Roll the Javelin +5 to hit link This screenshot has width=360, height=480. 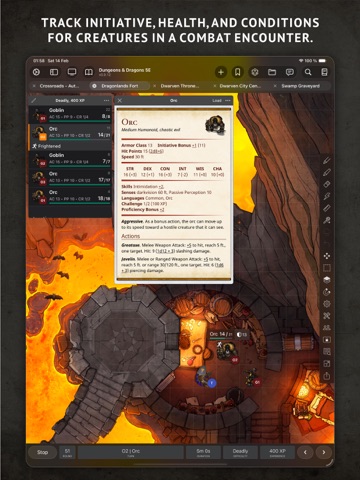click(x=205, y=259)
